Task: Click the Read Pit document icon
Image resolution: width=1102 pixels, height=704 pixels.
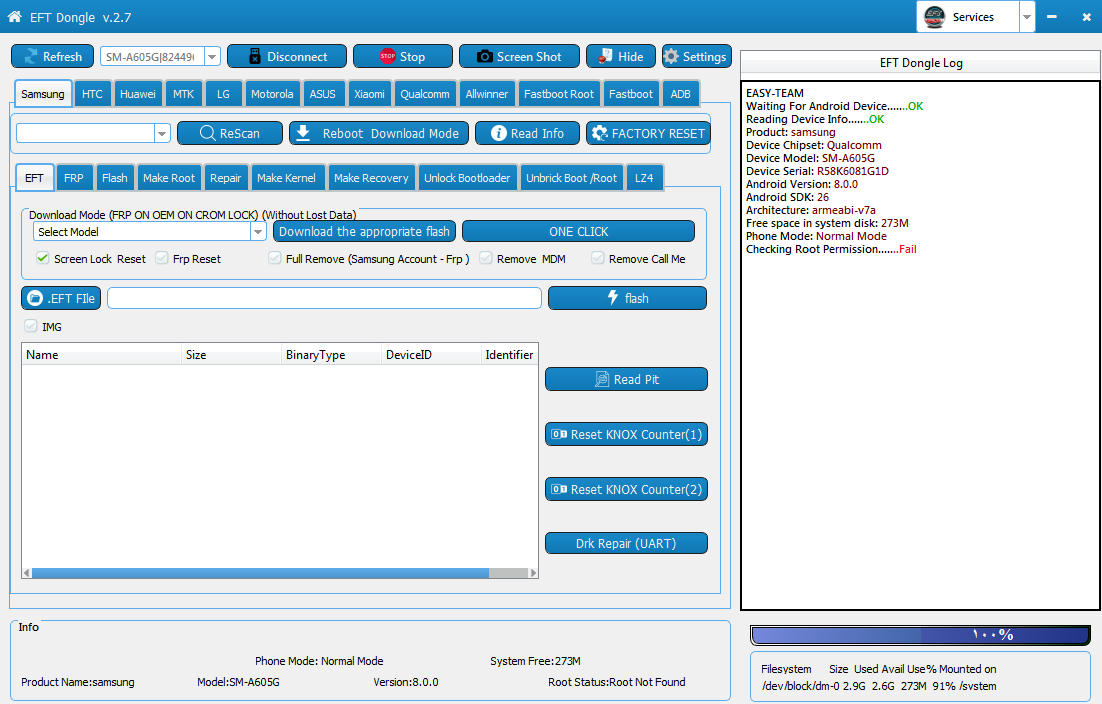Action: 602,379
